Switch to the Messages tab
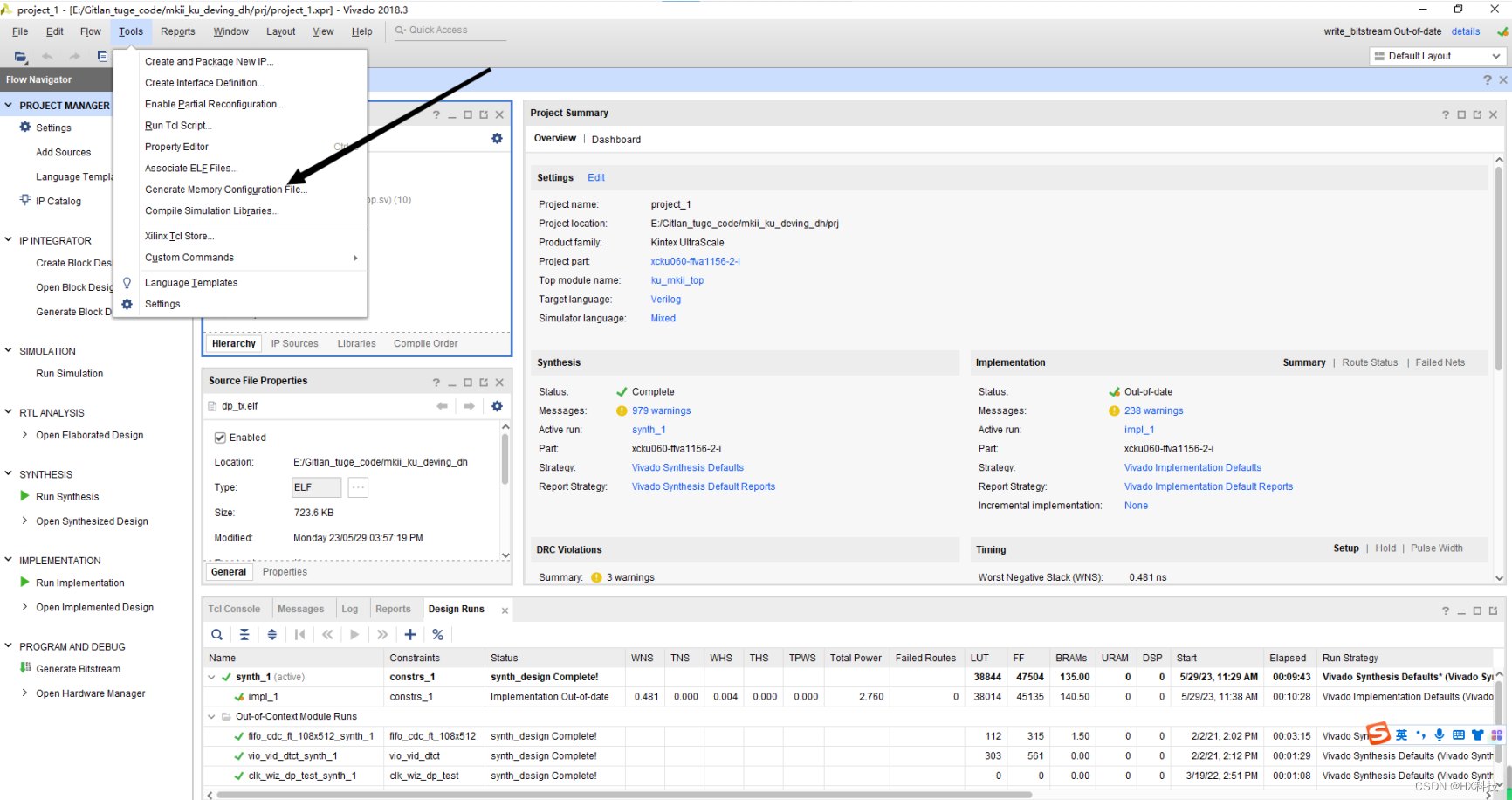Screen dimensions: 1512x800 point(300,609)
